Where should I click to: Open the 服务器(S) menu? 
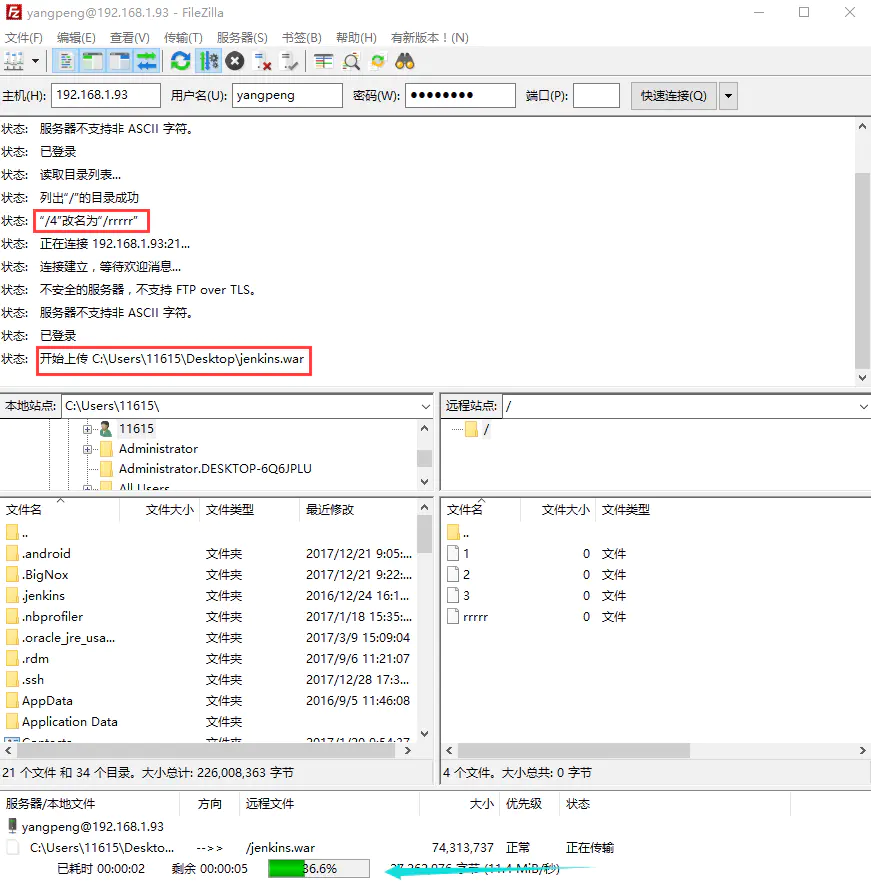pos(242,37)
